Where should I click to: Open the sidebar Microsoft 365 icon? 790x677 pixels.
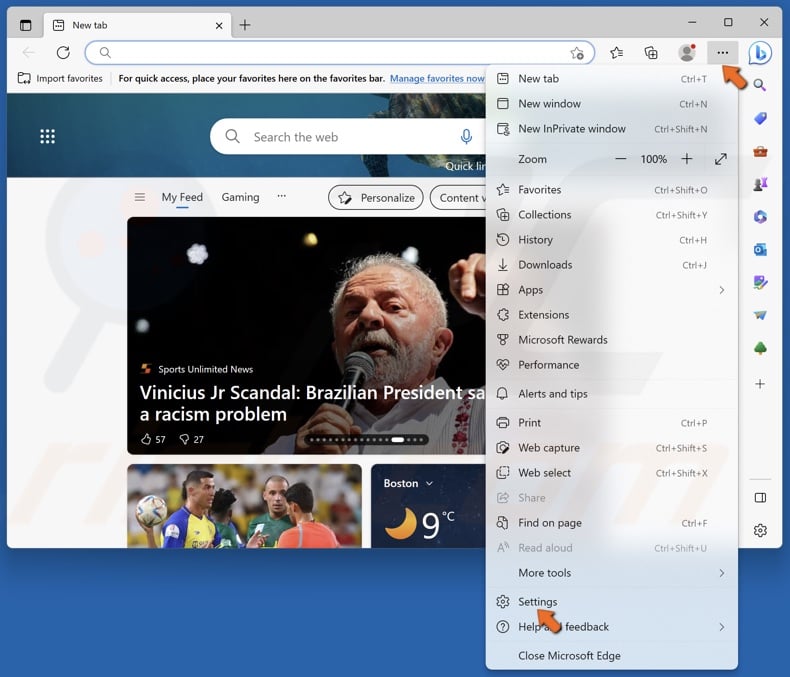(760, 217)
